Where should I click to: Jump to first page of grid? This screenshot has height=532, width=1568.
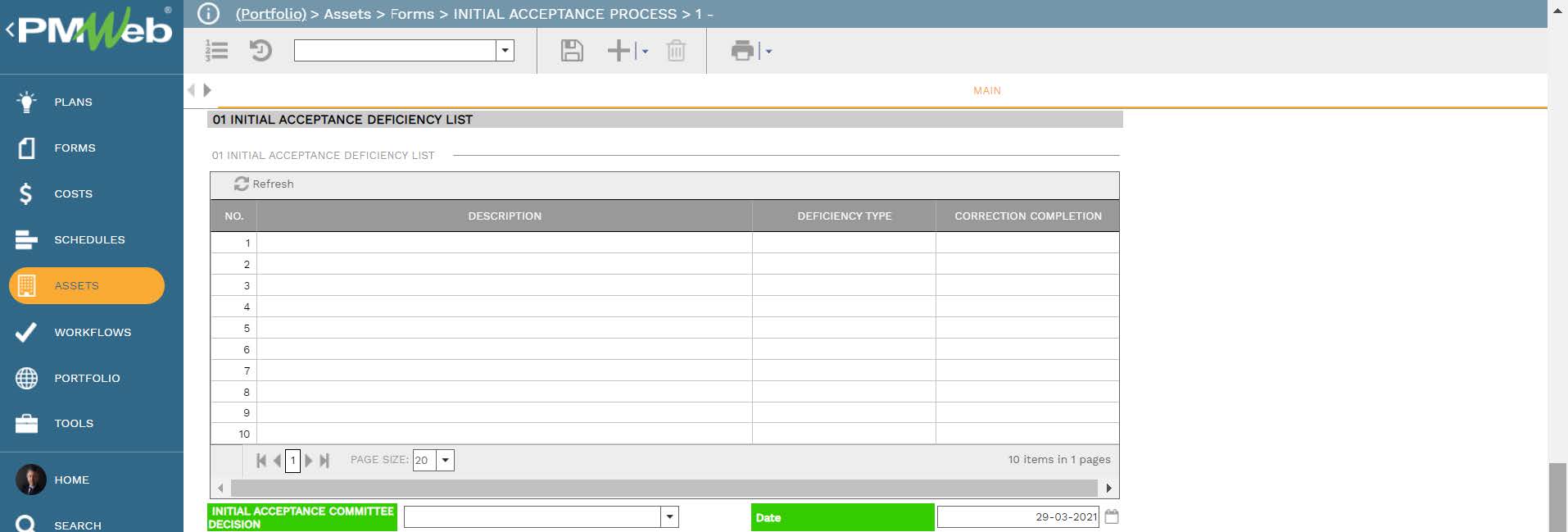[x=261, y=461]
